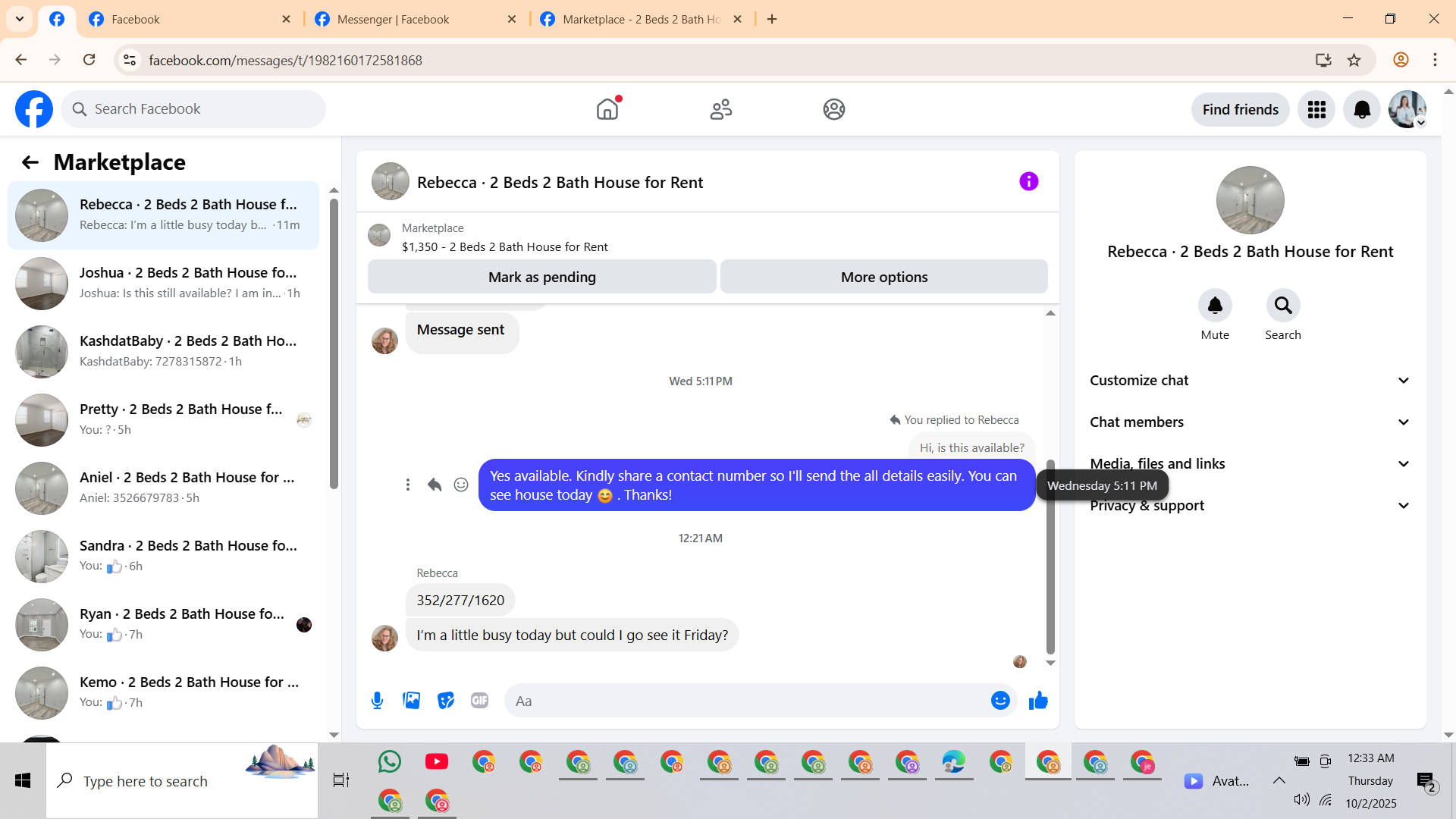Focus the Aa message input field
1456x819 pixels.
[x=747, y=701]
